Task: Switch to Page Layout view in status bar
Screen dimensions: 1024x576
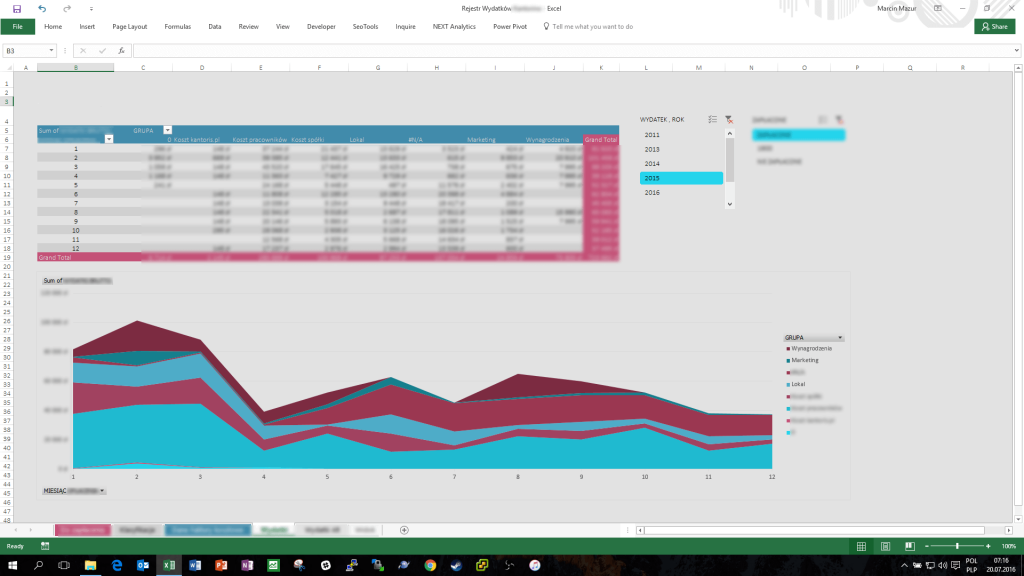Action: pyautogui.click(x=885, y=546)
